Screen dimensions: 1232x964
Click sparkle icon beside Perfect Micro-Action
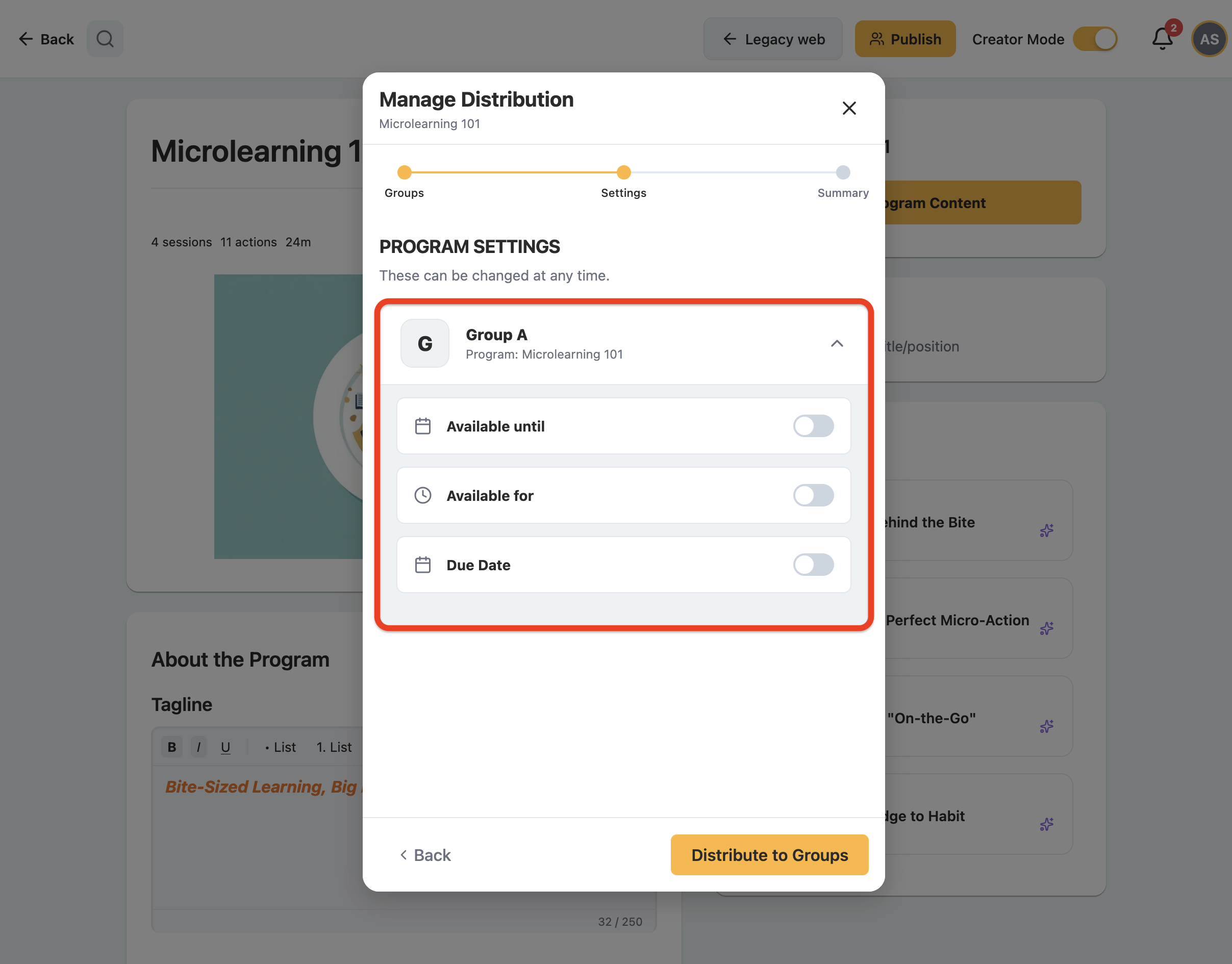(1046, 628)
